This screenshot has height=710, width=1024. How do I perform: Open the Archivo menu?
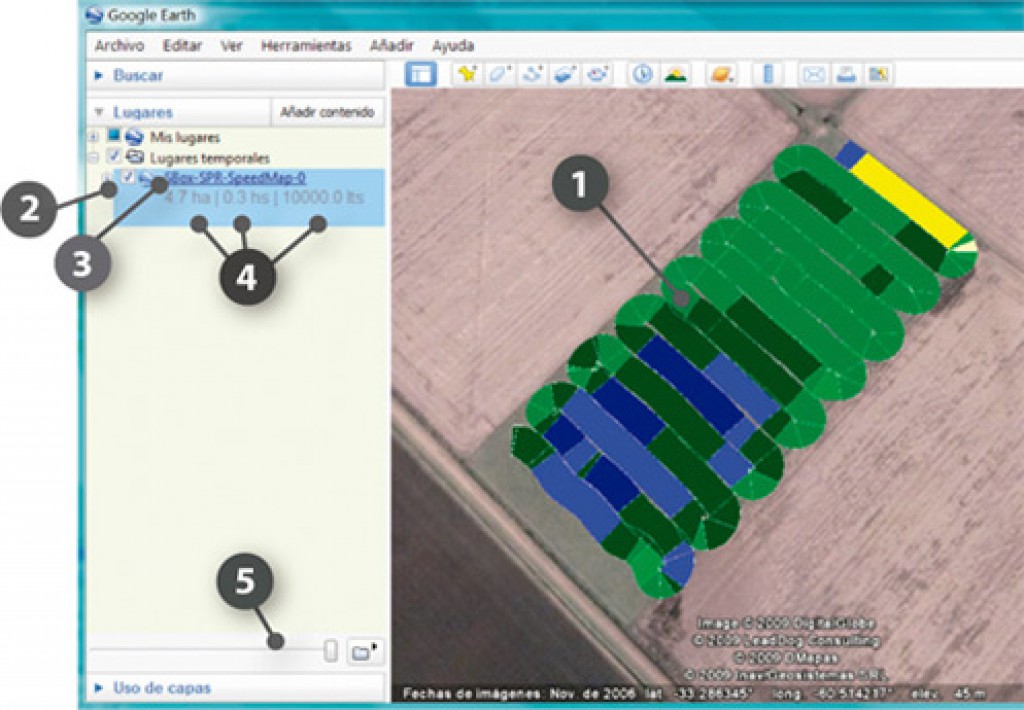pos(119,46)
